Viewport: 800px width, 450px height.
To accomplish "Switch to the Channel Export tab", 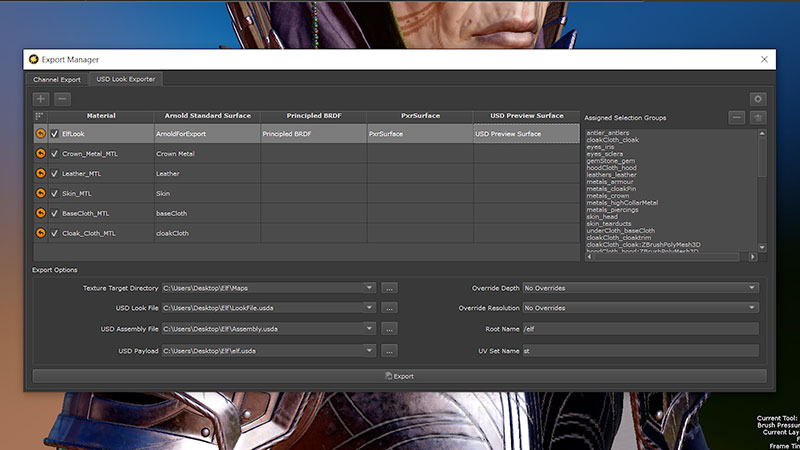I will pyautogui.click(x=57, y=79).
